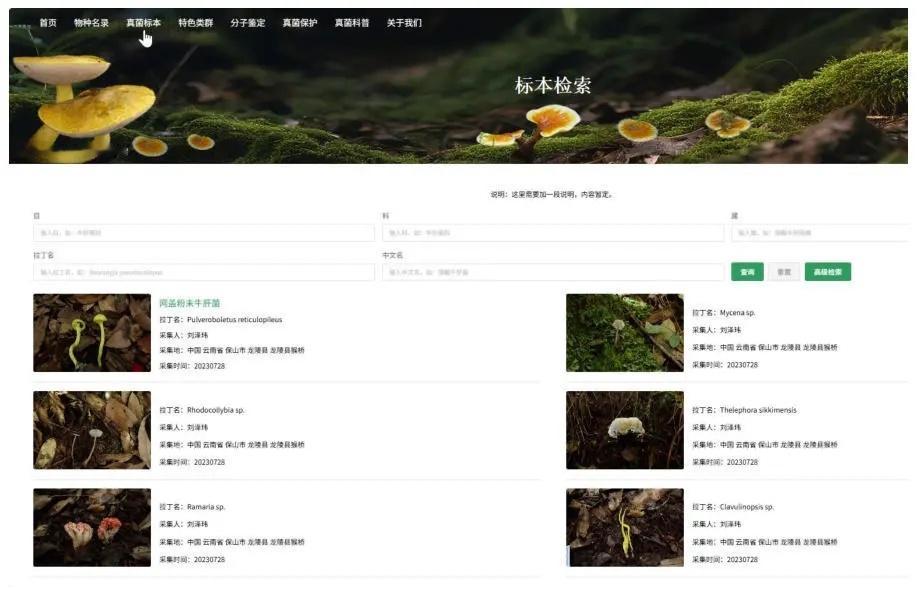Click the 说明 description line below the banner

(x=552, y=195)
